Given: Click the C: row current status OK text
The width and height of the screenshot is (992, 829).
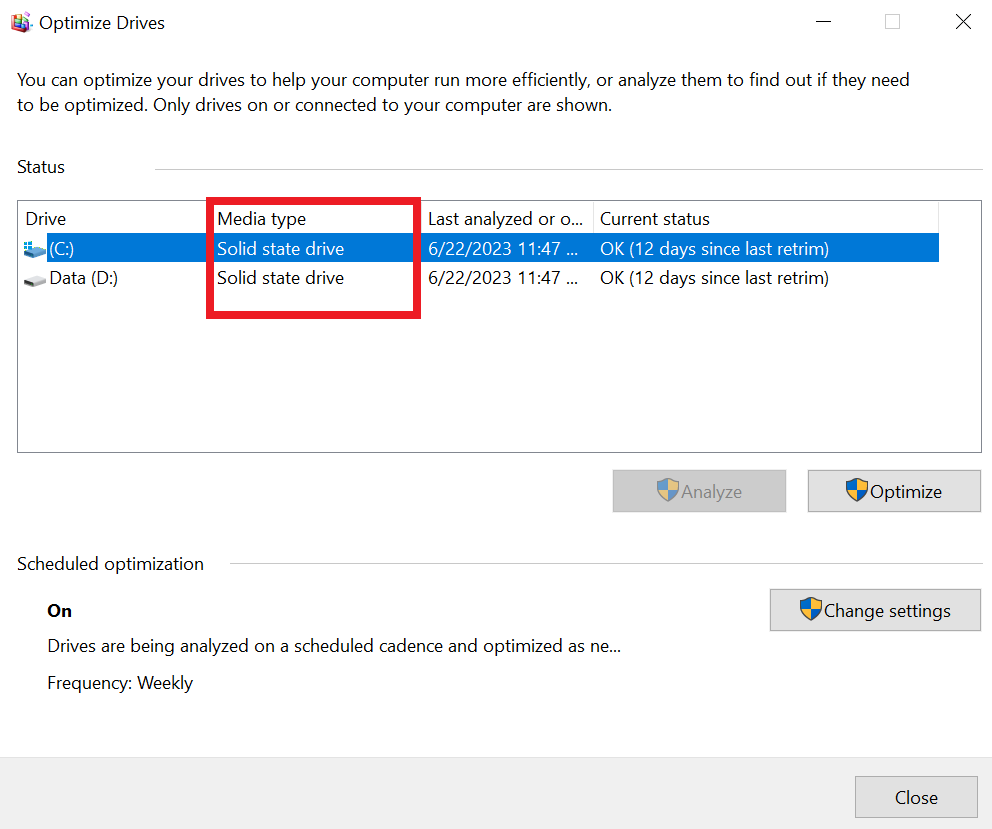Looking at the screenshot, I should pos(714,249).
